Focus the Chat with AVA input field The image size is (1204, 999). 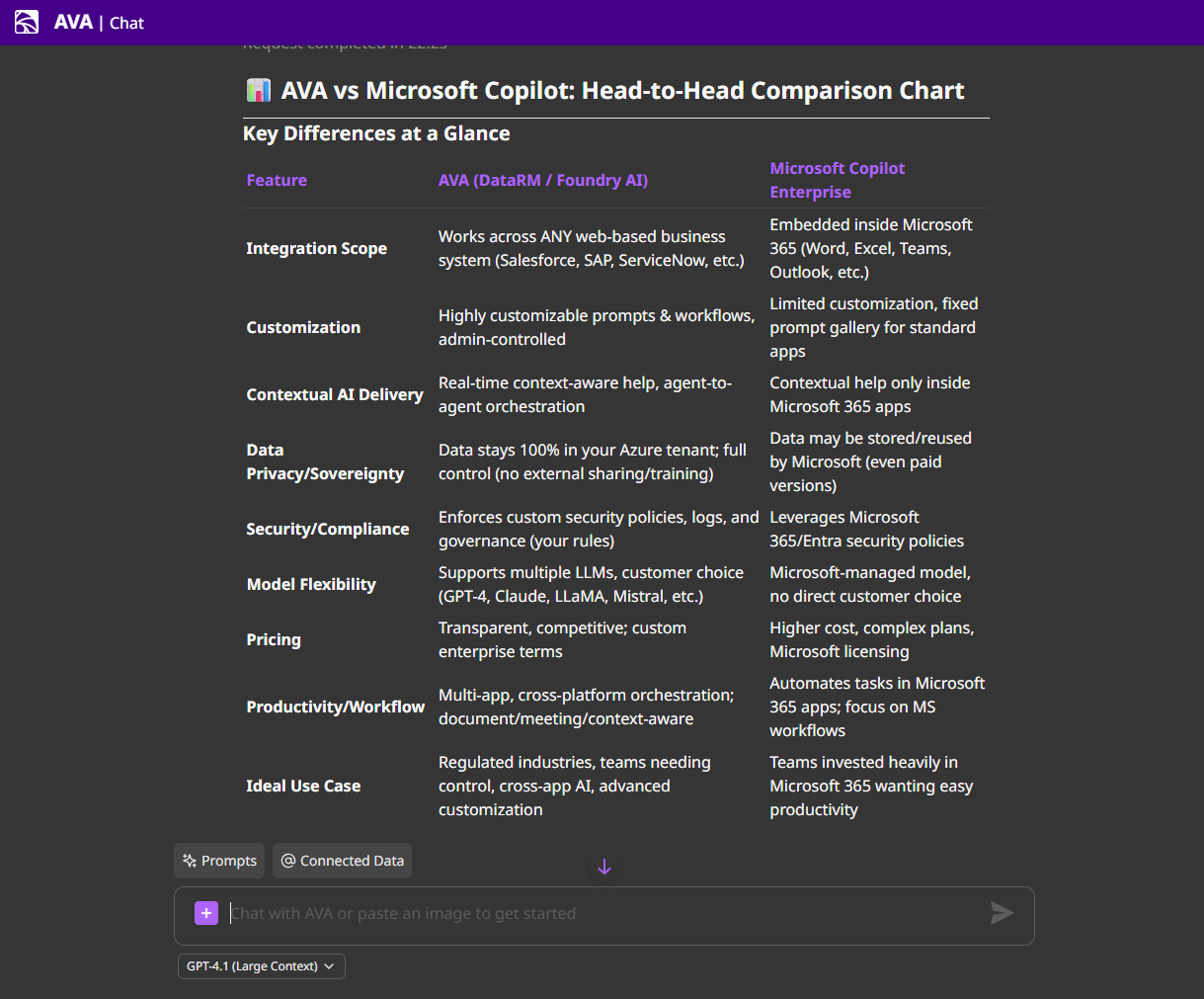(602, 914)
